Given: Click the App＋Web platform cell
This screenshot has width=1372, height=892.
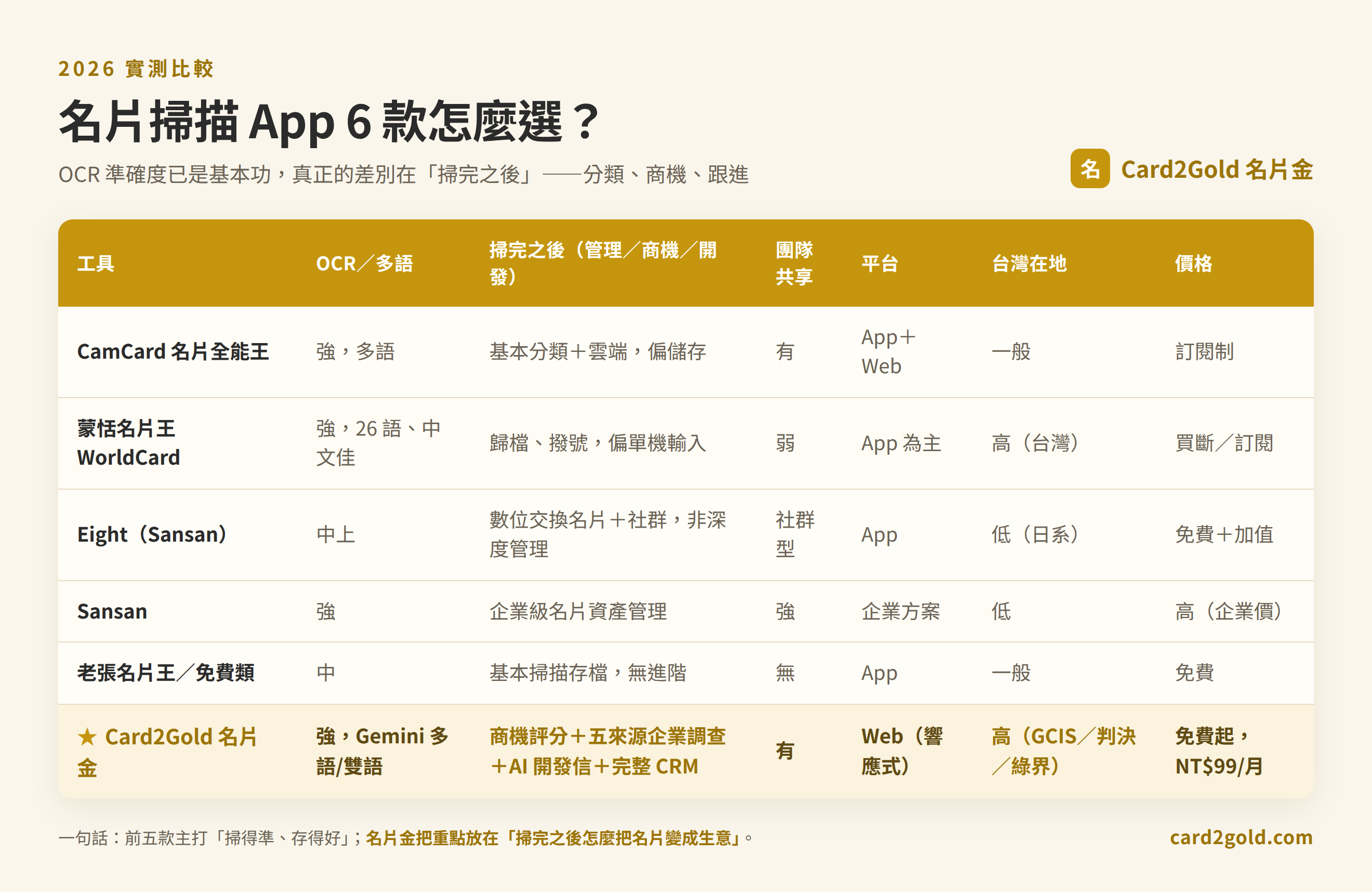Looking at the screenshot, I should (x=888, y=351).
